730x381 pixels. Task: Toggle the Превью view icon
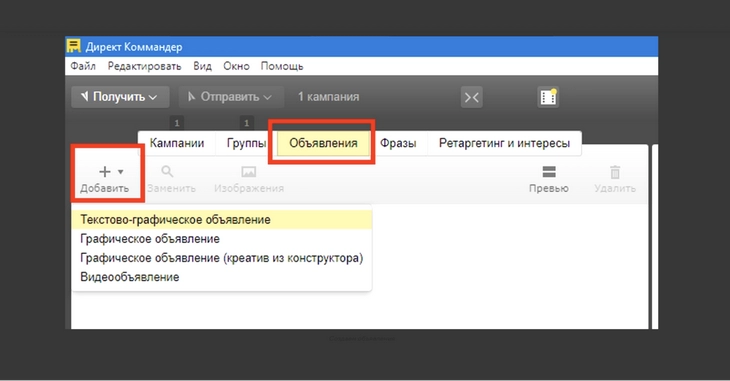(x=549, y=172)
